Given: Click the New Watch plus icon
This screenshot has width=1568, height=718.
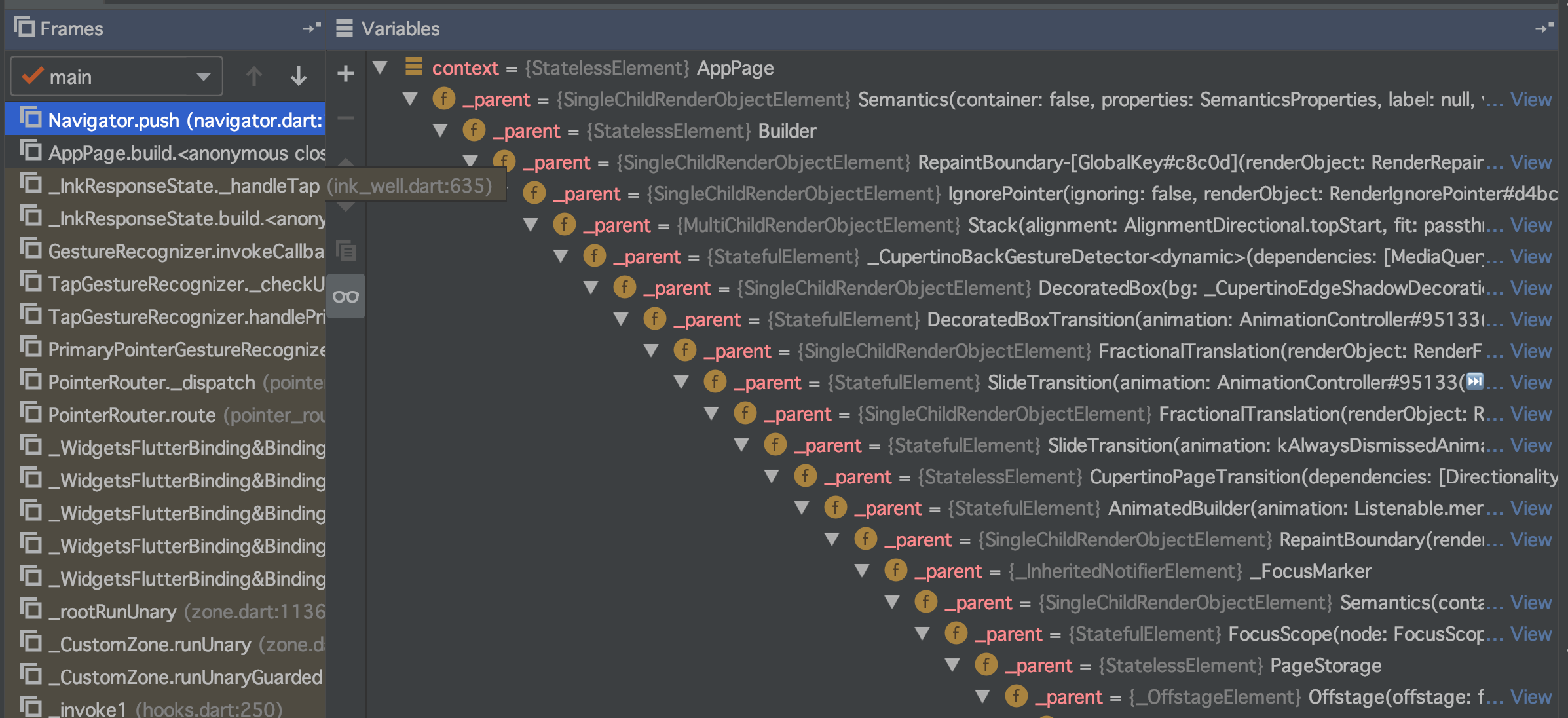Looking at the screenshot, I should [345, 73].
